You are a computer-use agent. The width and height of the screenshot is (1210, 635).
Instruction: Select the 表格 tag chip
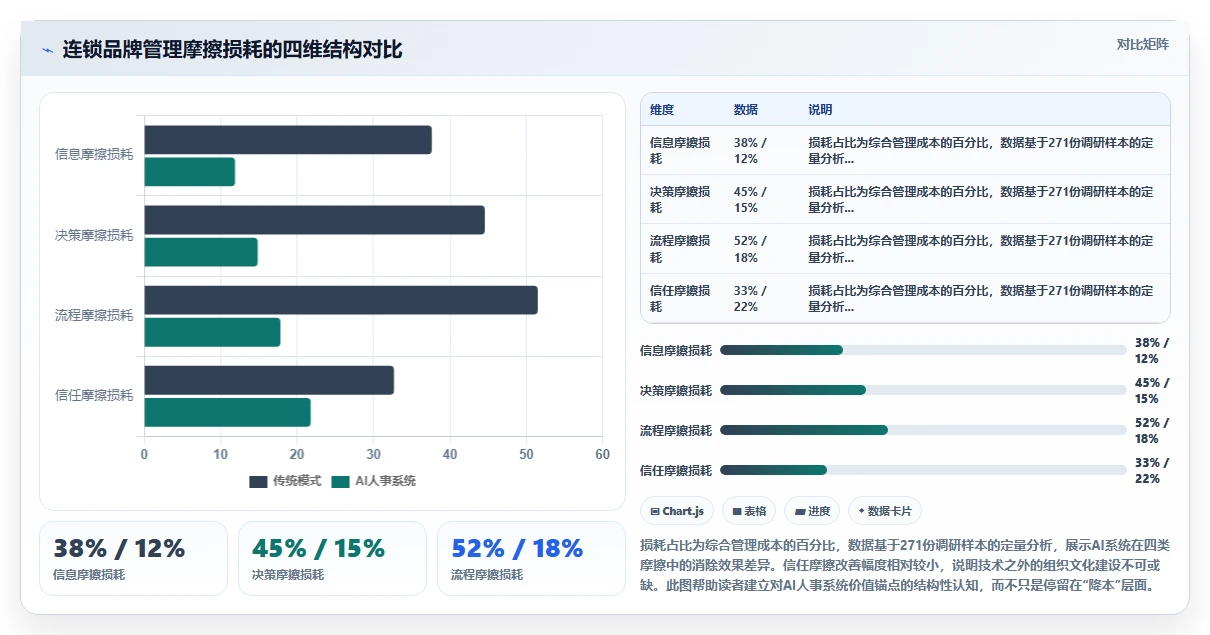749,511
